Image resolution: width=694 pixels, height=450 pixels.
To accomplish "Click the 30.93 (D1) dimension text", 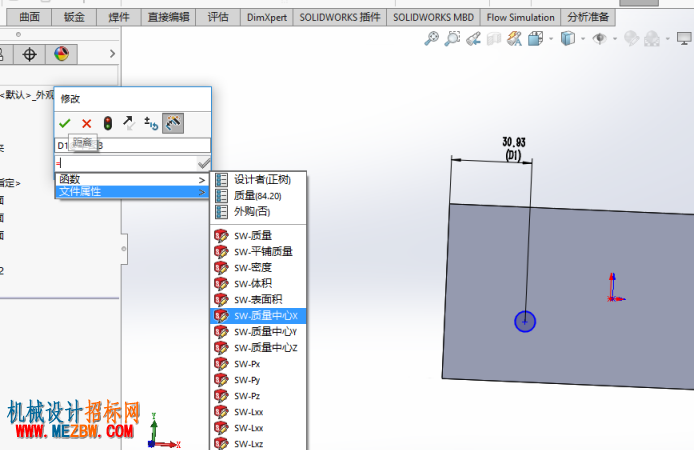I will (514, 149).
